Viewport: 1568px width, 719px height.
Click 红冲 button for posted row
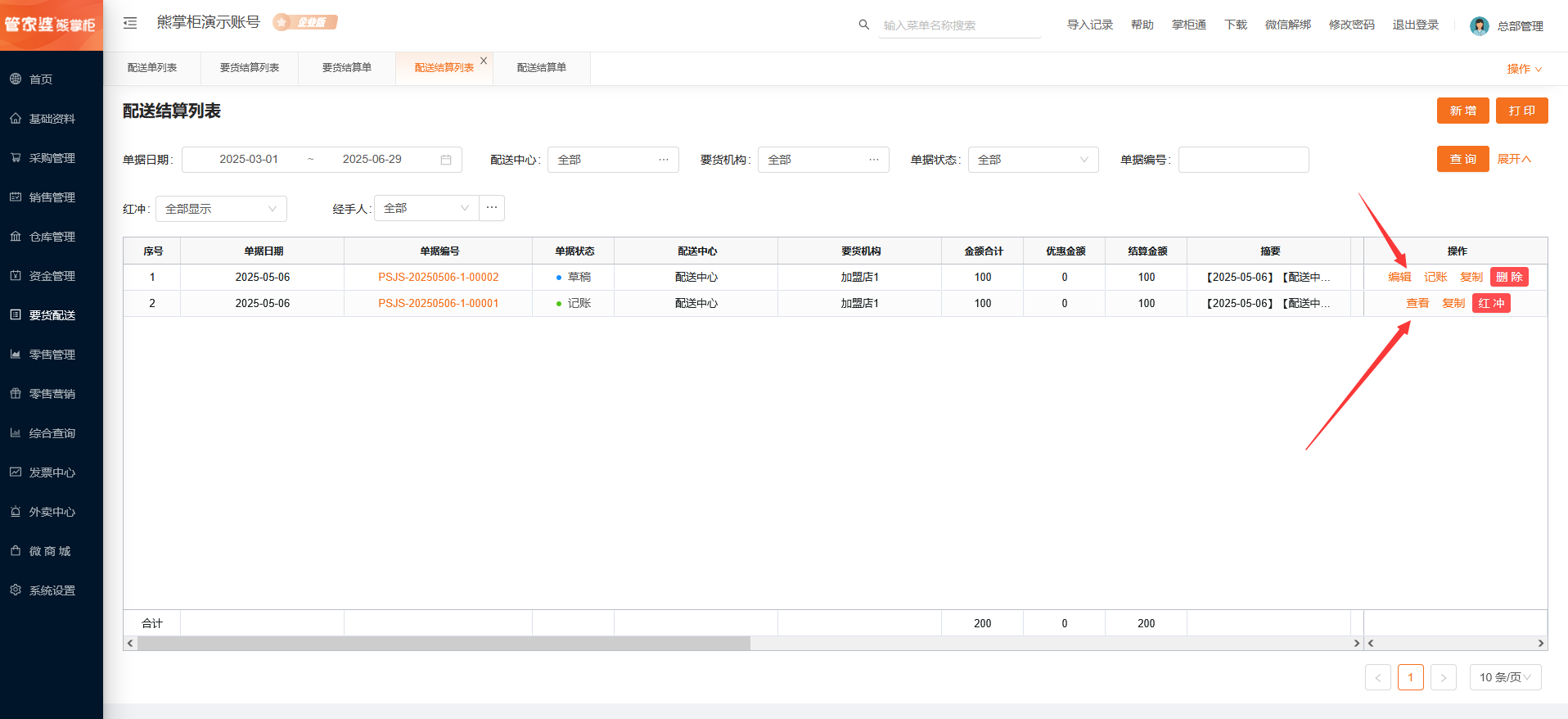pyautogui.click(x=1491, y=303)
